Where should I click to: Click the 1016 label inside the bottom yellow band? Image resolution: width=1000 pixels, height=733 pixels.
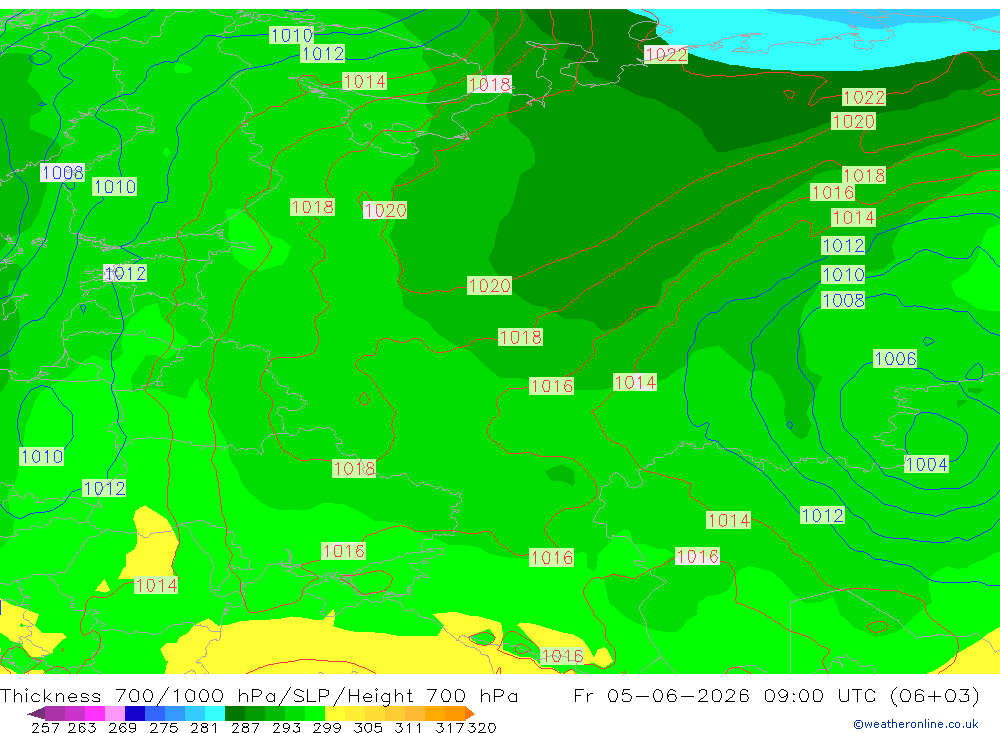point(562,655)
